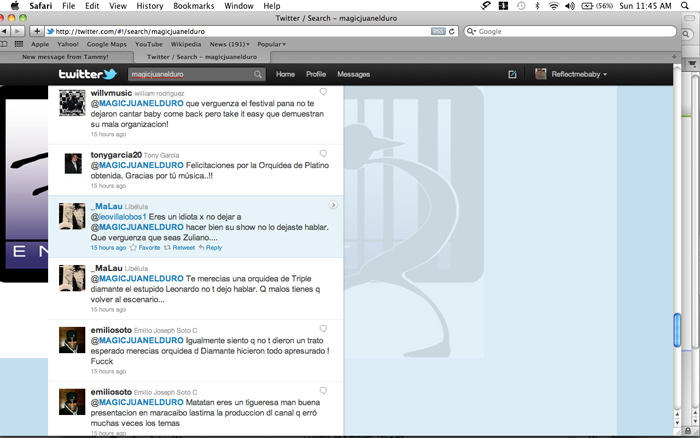Open a new tab with plus button
Viewport: 700px width, 438px height.
point(674,57)
